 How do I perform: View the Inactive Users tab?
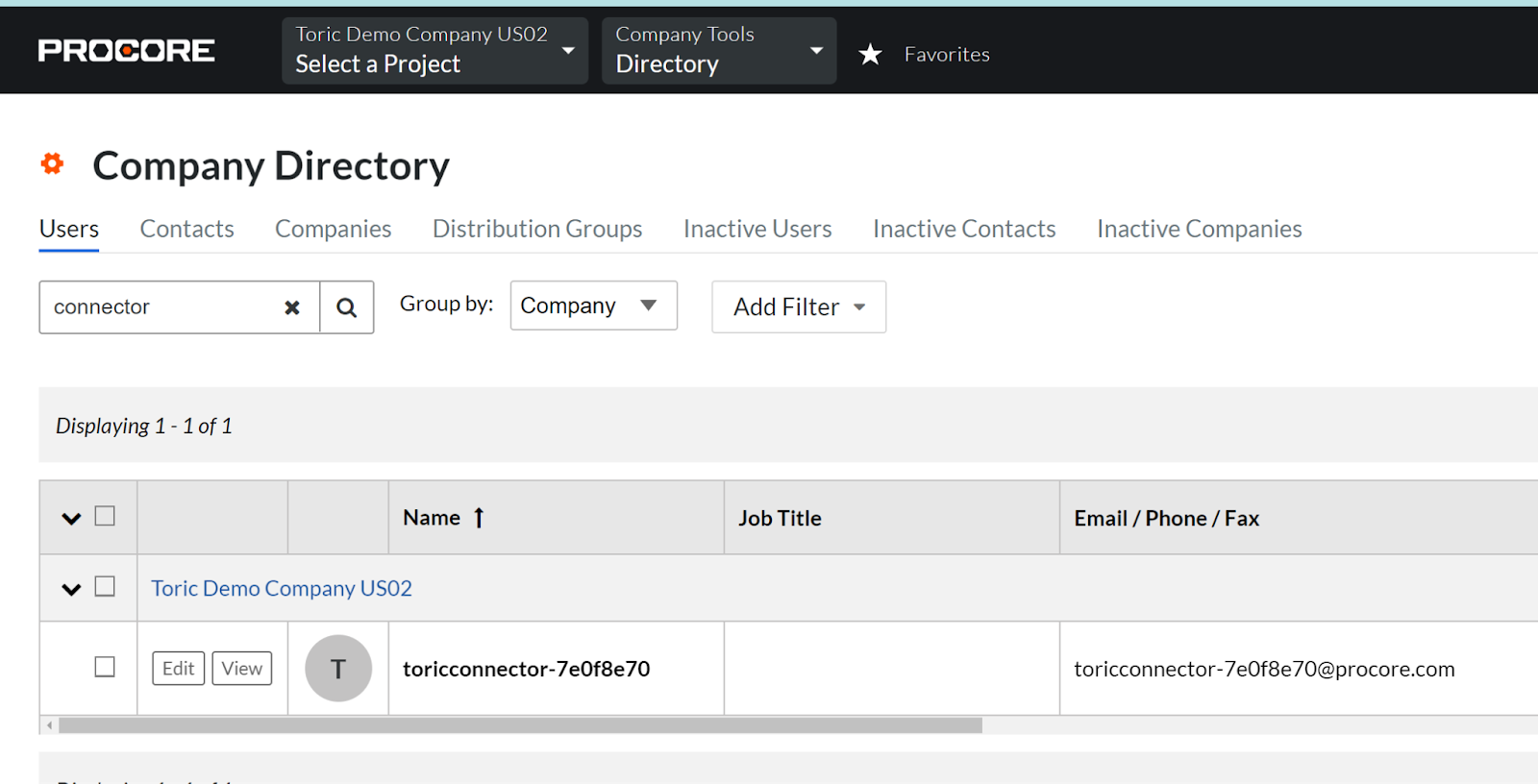tap(757, 229)
